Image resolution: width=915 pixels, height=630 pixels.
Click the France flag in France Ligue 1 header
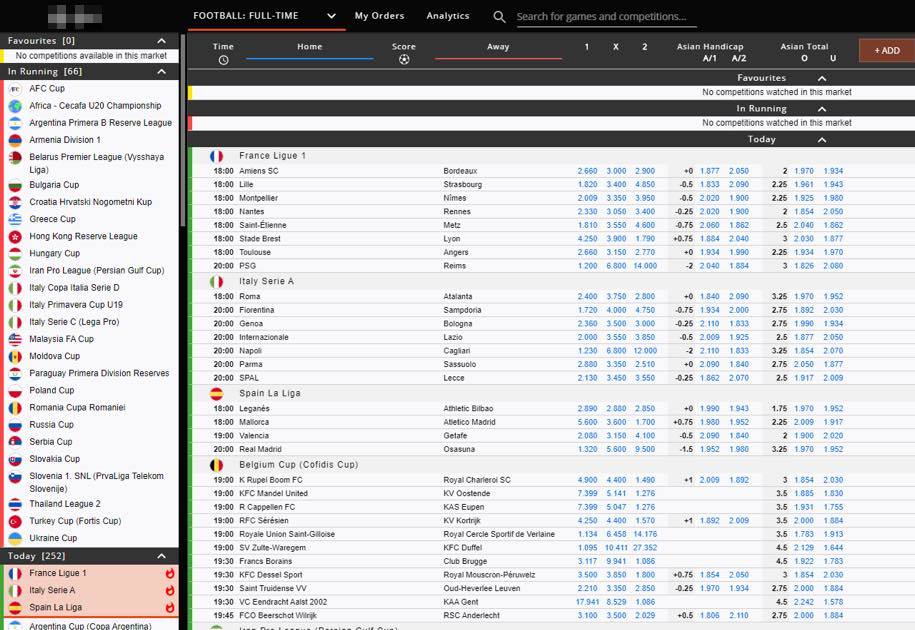click(216, 156)
